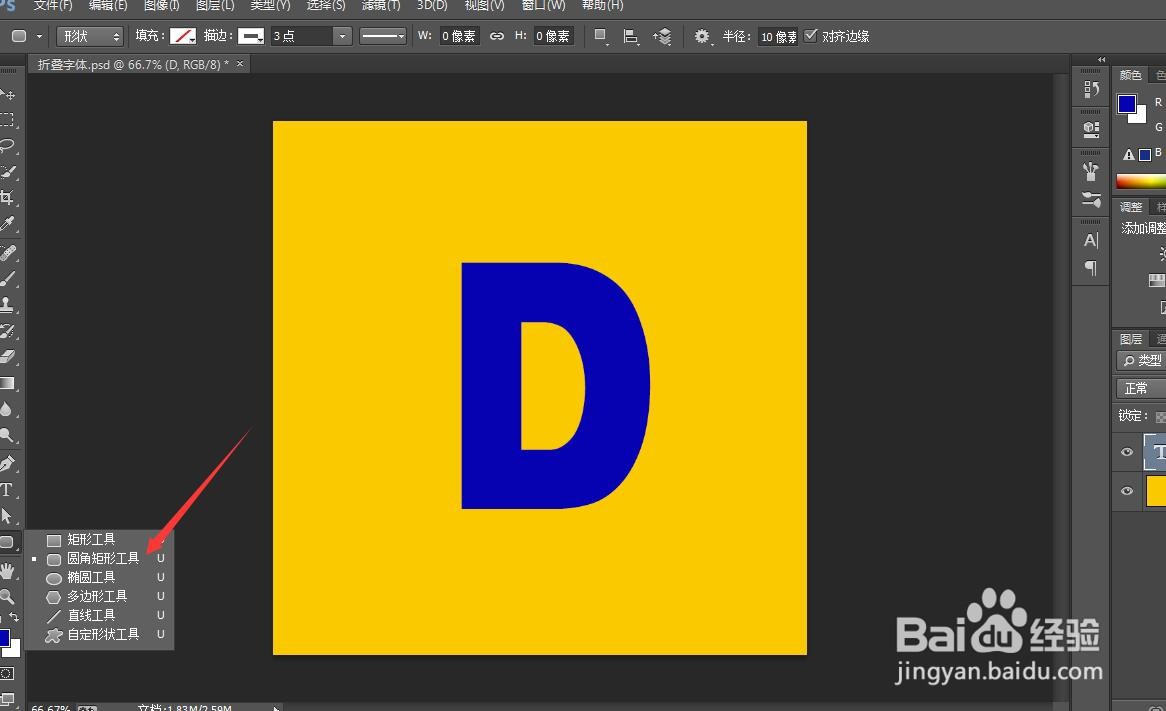
Task: Swap foreground and background colors
Action: [14, 617]
